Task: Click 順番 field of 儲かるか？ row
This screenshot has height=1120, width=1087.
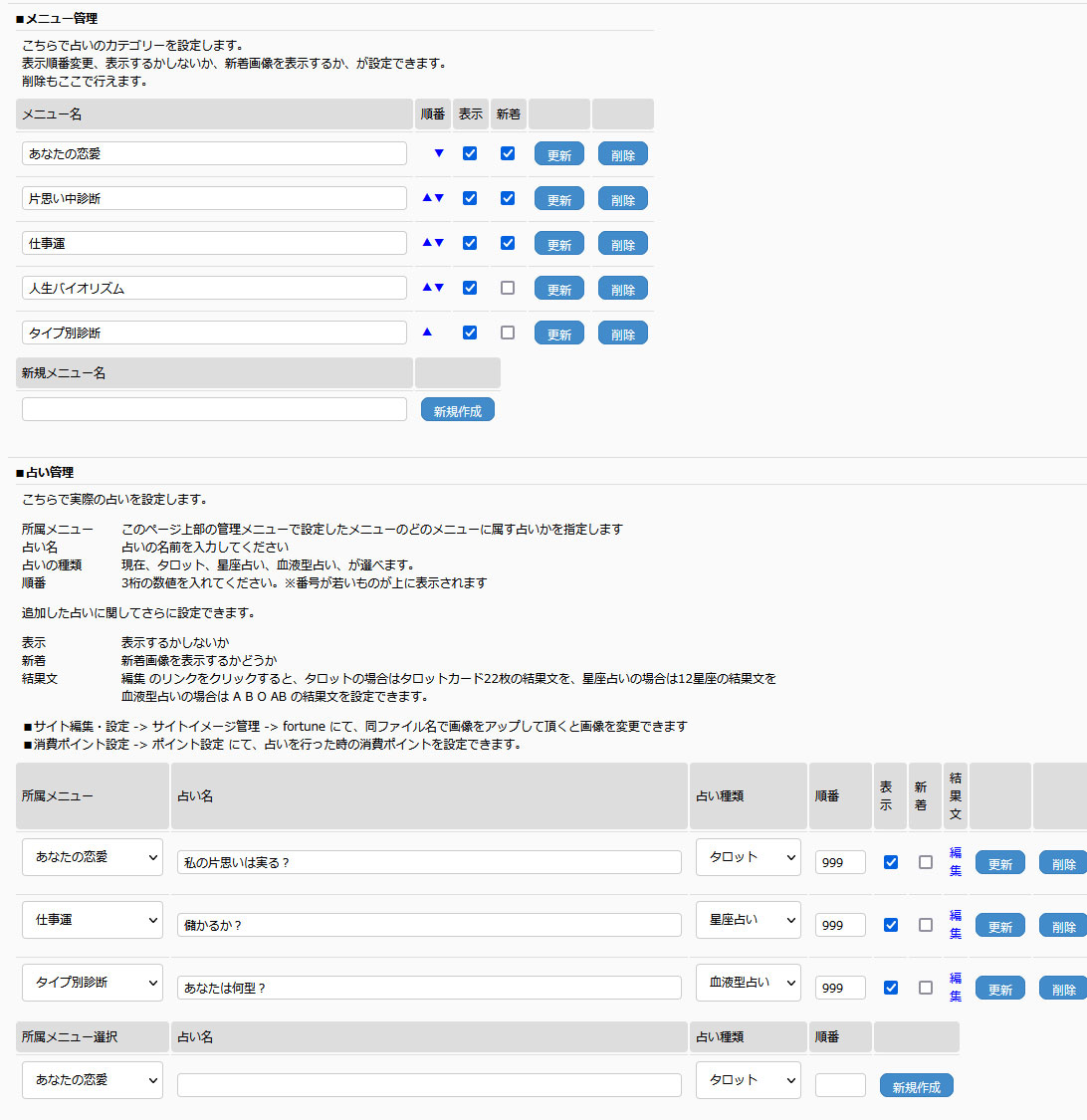Action: (x=840, y=925)
